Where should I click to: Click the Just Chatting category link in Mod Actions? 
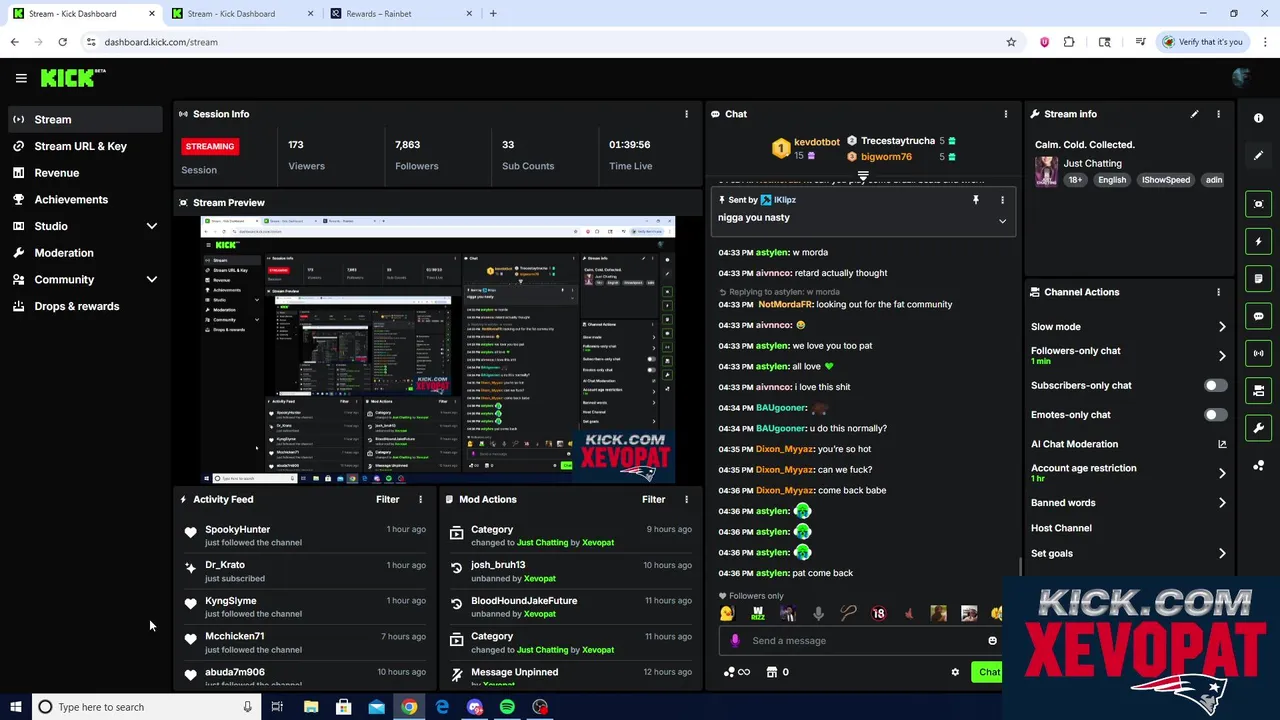coord(542,543)
